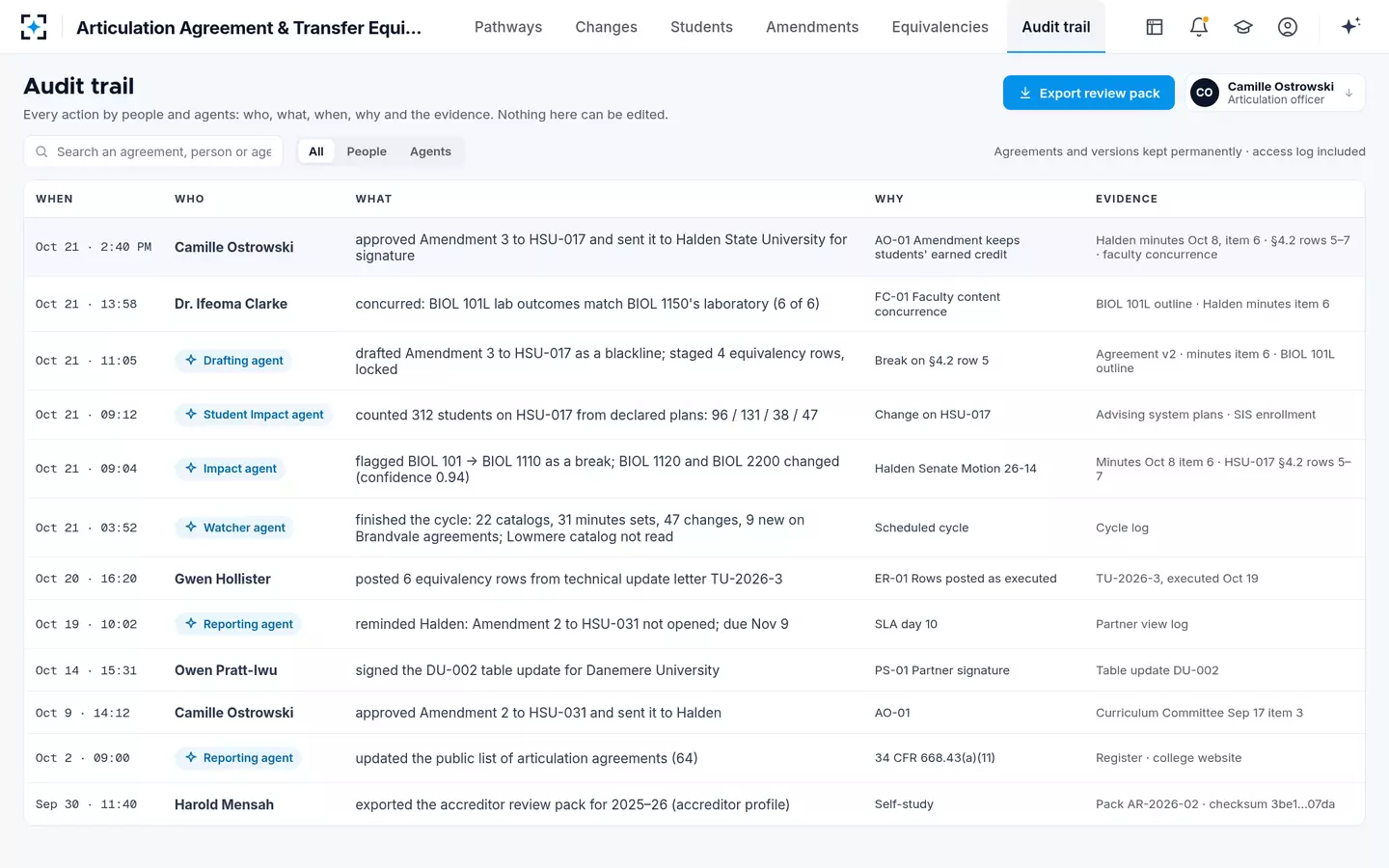Click the CO avatar badge
Viewport: 1389px width, 868px height.
click(1205, 93)
